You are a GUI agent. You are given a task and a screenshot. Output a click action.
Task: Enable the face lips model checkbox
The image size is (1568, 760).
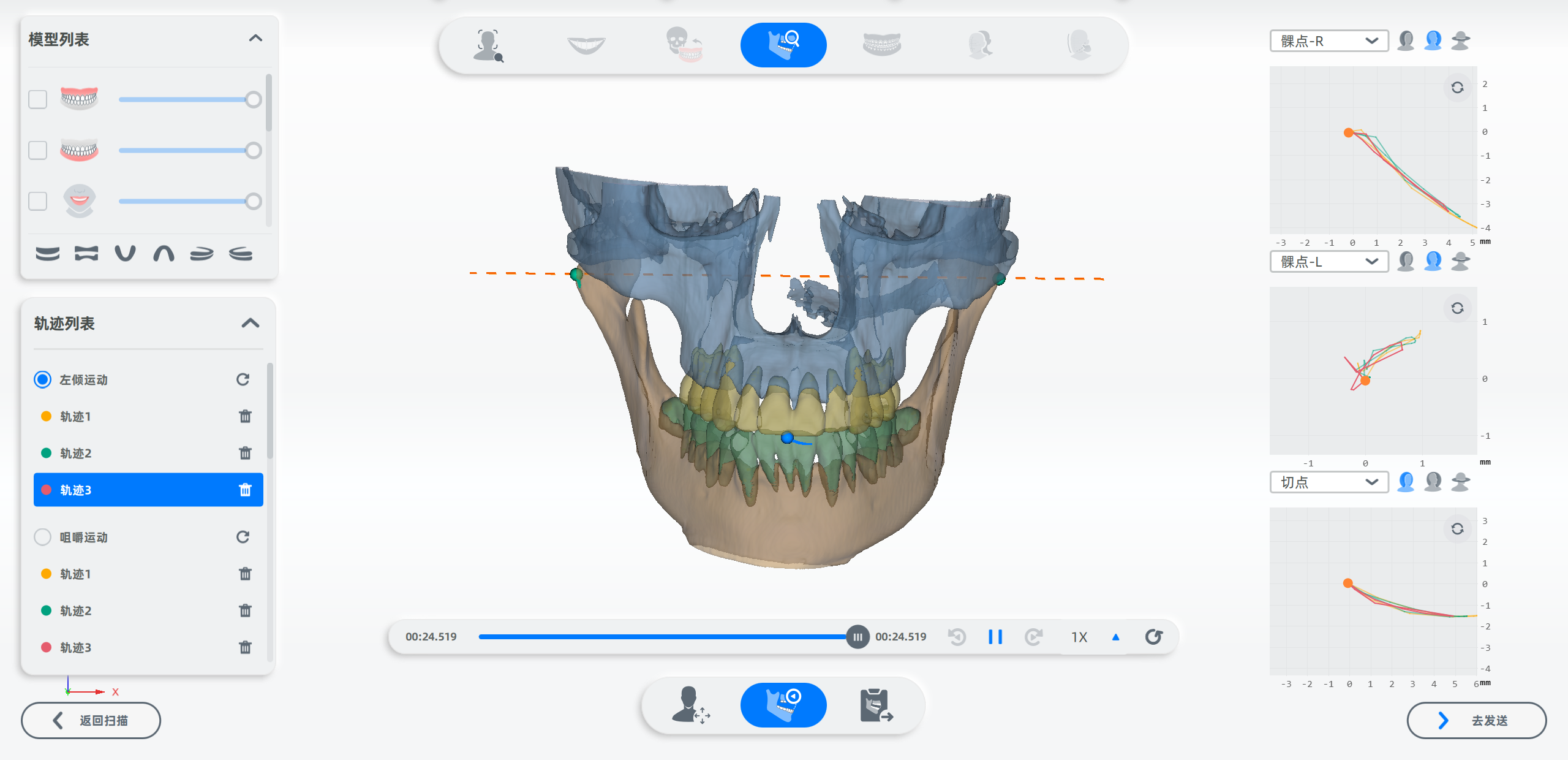pos(38,201)
